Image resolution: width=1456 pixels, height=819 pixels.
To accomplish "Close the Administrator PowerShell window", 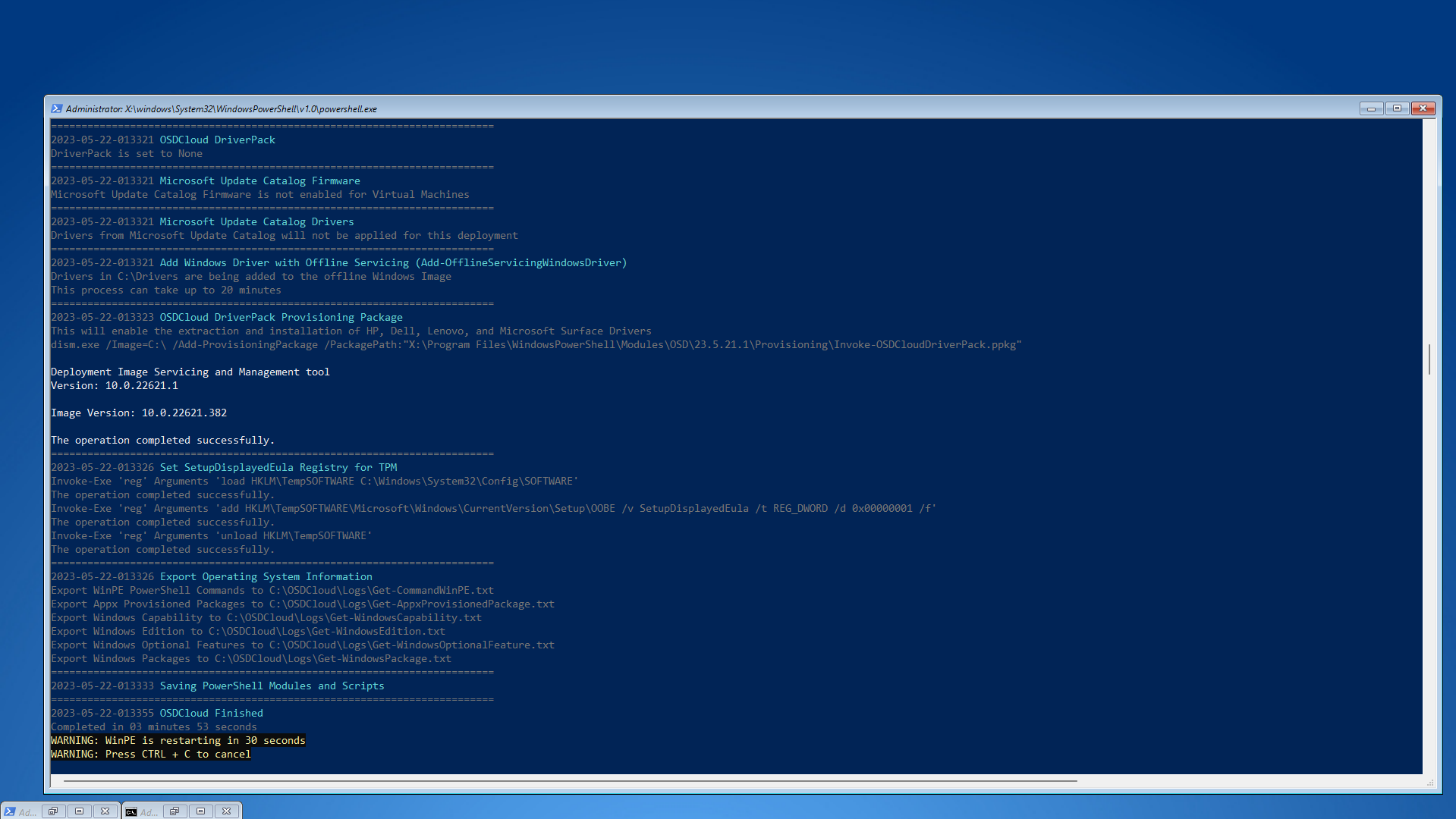I will click(1423, 108).
